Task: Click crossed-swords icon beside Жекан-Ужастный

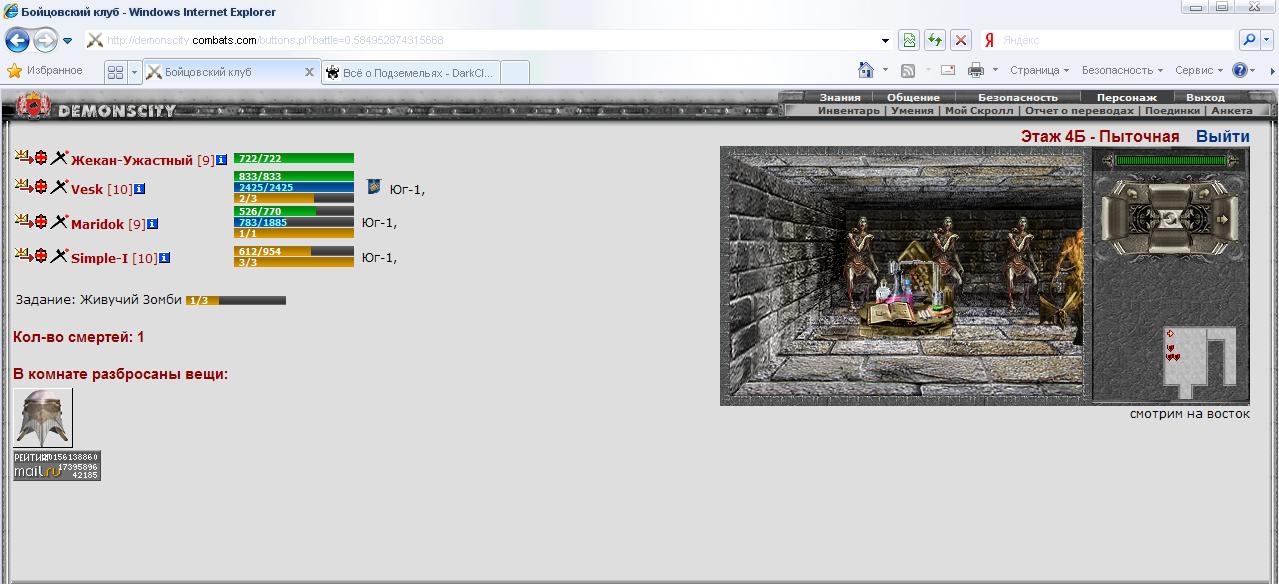Action: 59,157
